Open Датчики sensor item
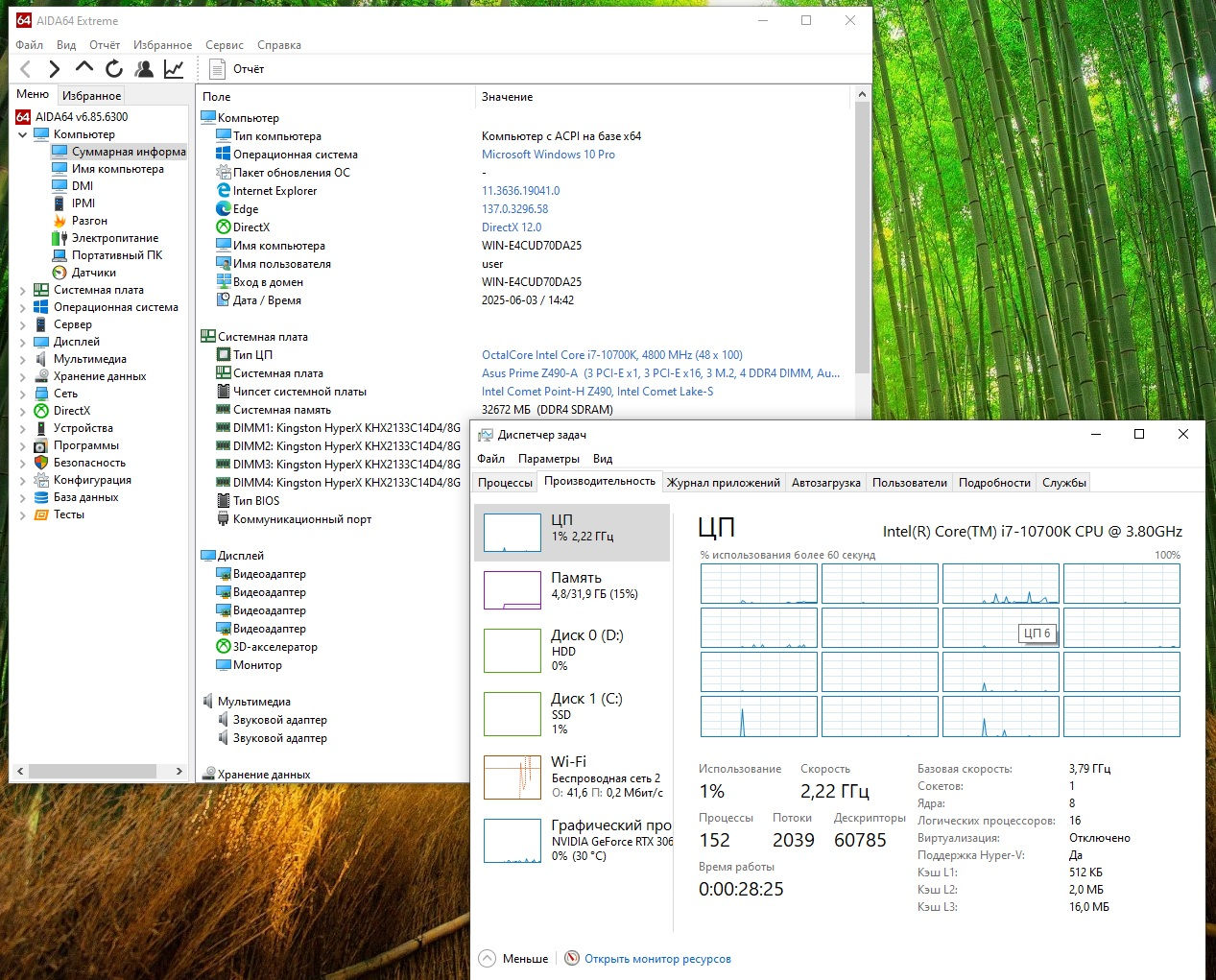Screen dimensions: 1216x980 94,273
